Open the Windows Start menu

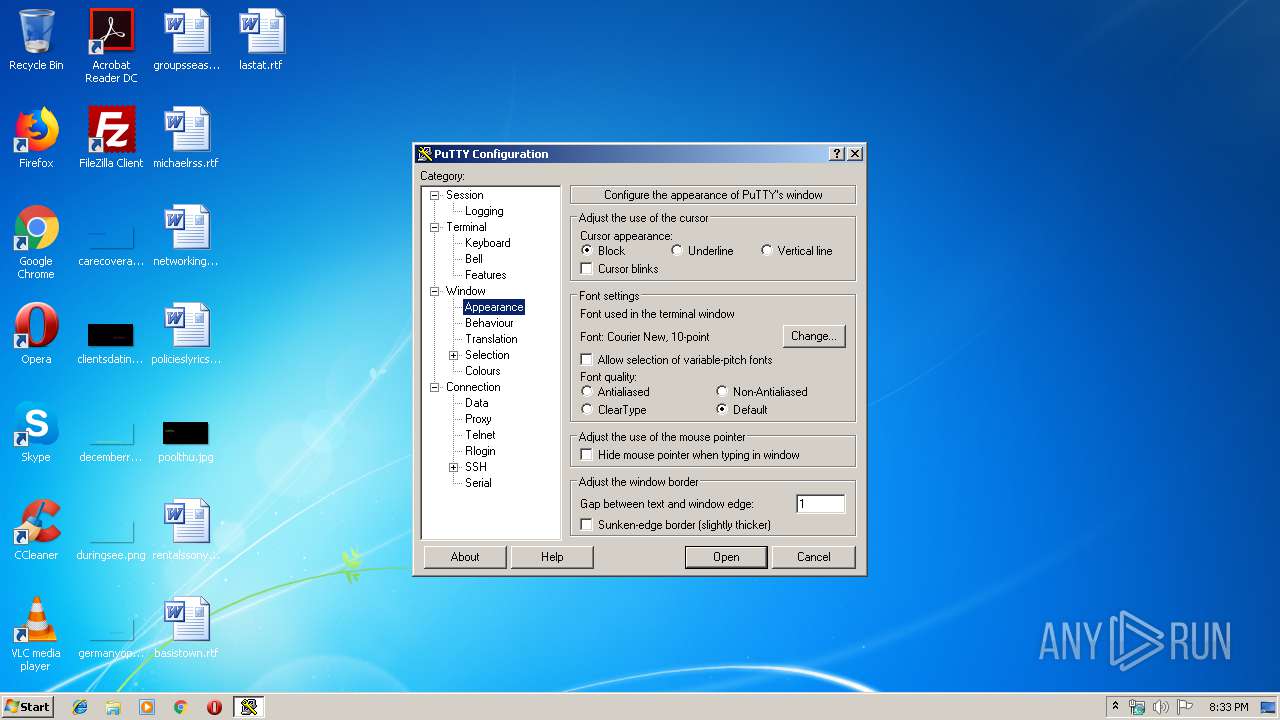(27, 707)
